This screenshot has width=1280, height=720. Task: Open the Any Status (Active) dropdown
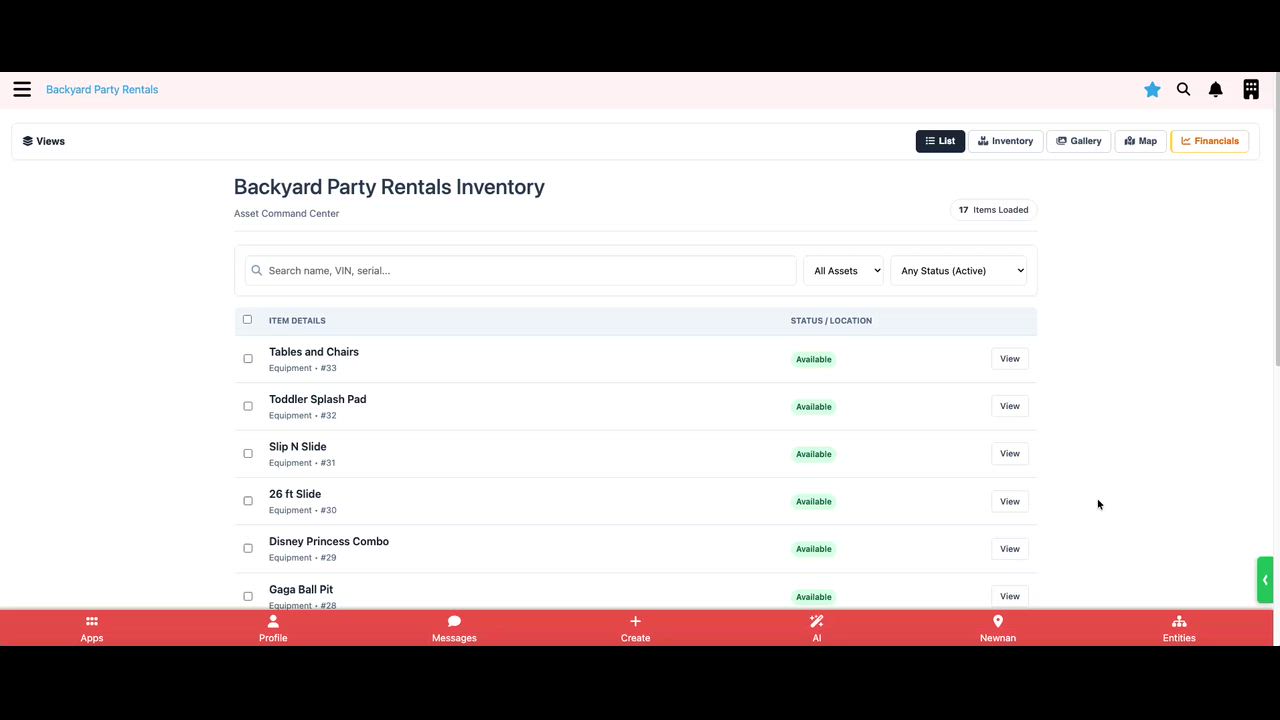tap(958, 270)
